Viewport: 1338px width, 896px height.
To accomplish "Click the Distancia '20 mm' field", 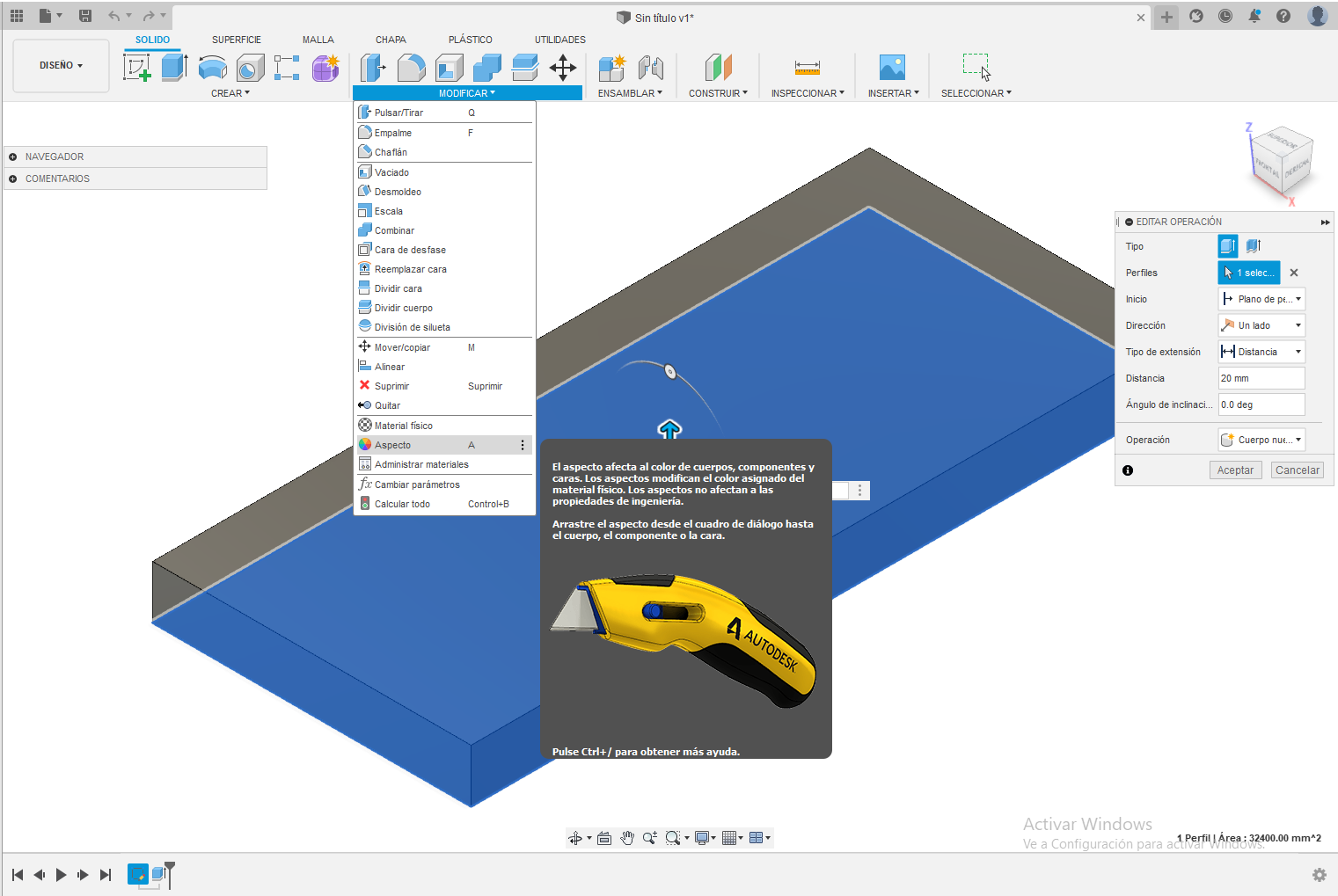I will 1261,378.
